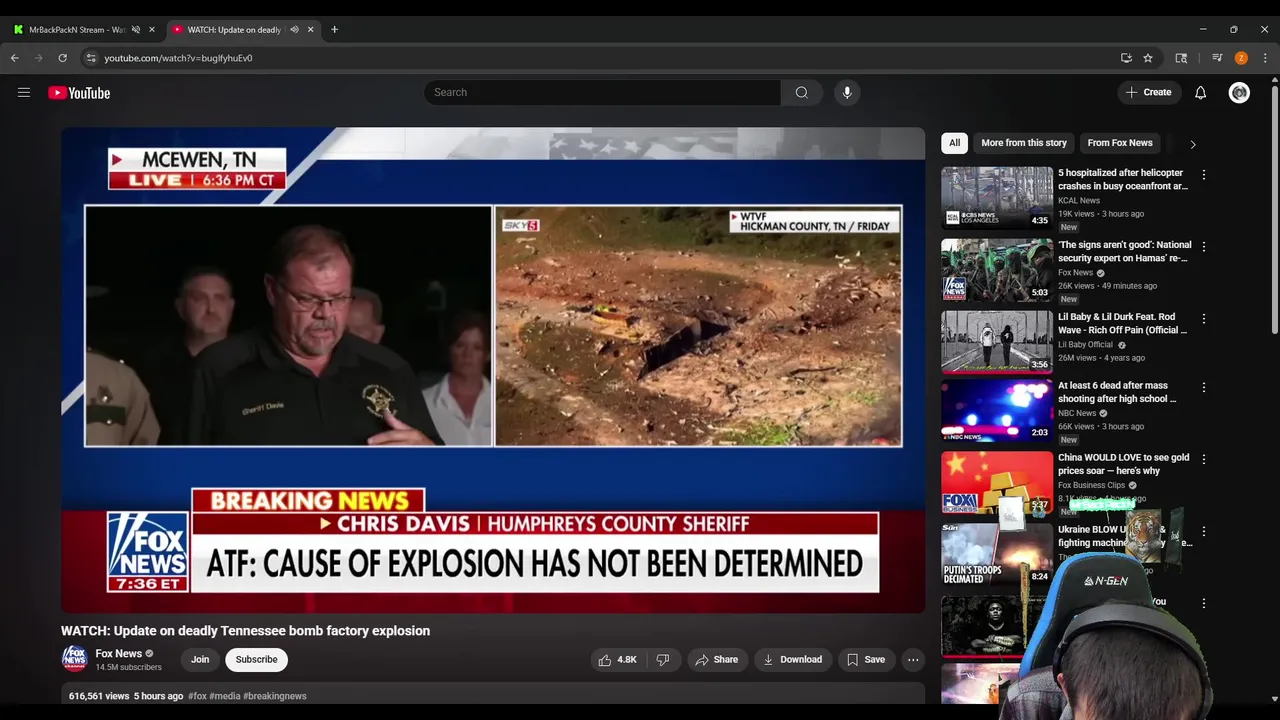Image resolution: width=1280 pixels, height=720 pixels.
Task: Open more actions under the video
Action: (x=913, y=660)
